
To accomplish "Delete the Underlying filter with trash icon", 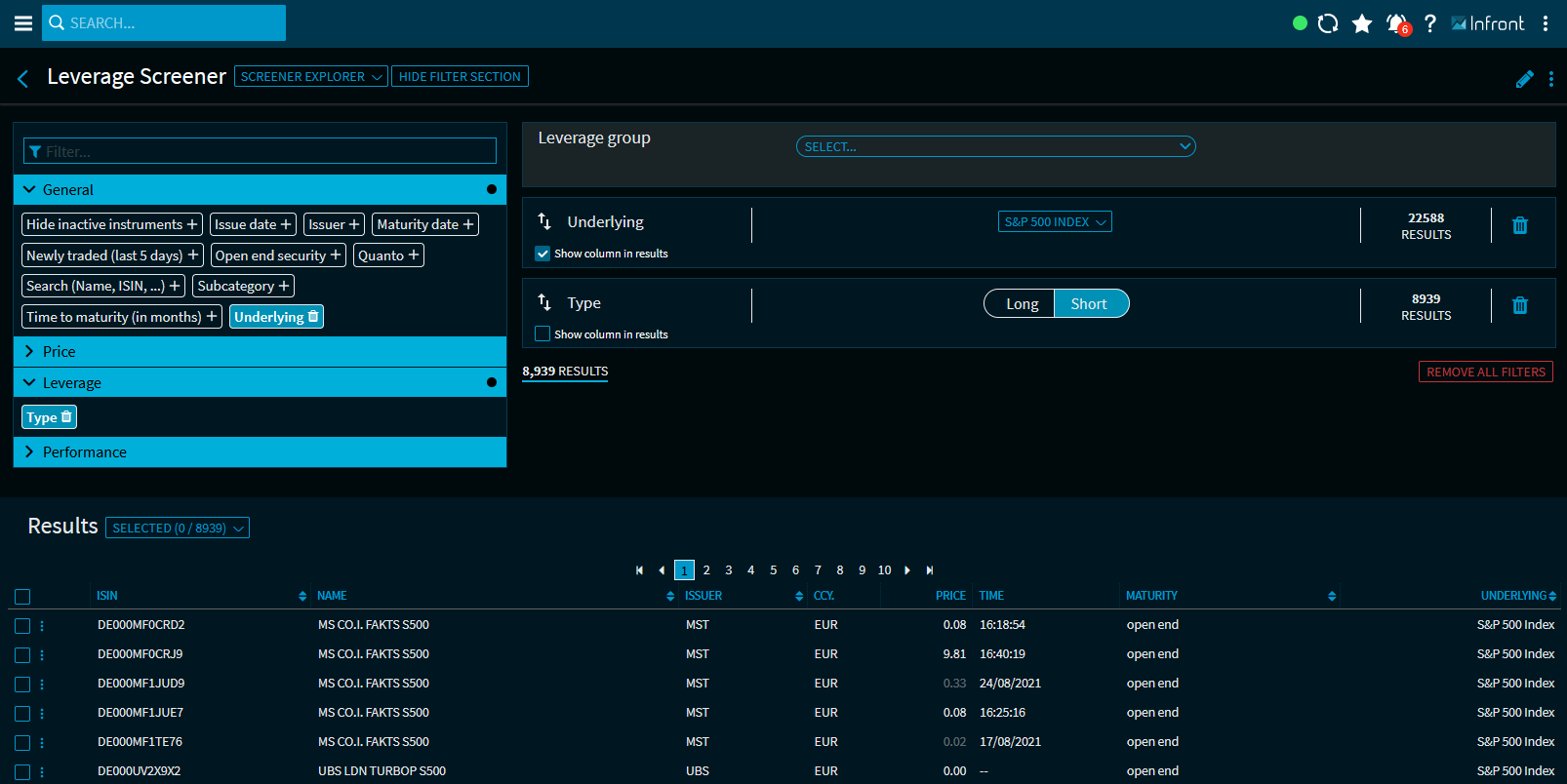I will (1519, 225).
